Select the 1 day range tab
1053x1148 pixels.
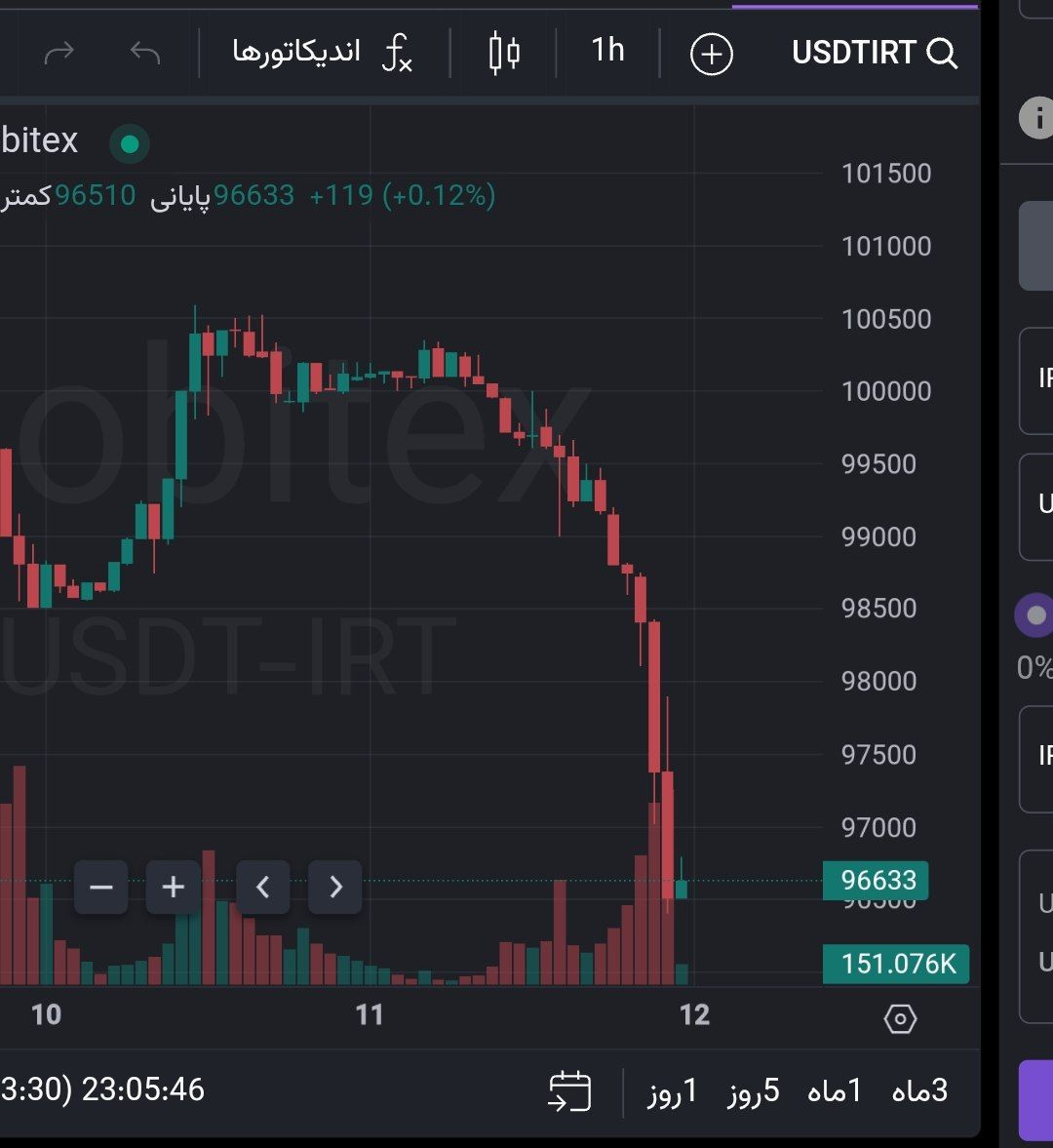point(672,1090)
